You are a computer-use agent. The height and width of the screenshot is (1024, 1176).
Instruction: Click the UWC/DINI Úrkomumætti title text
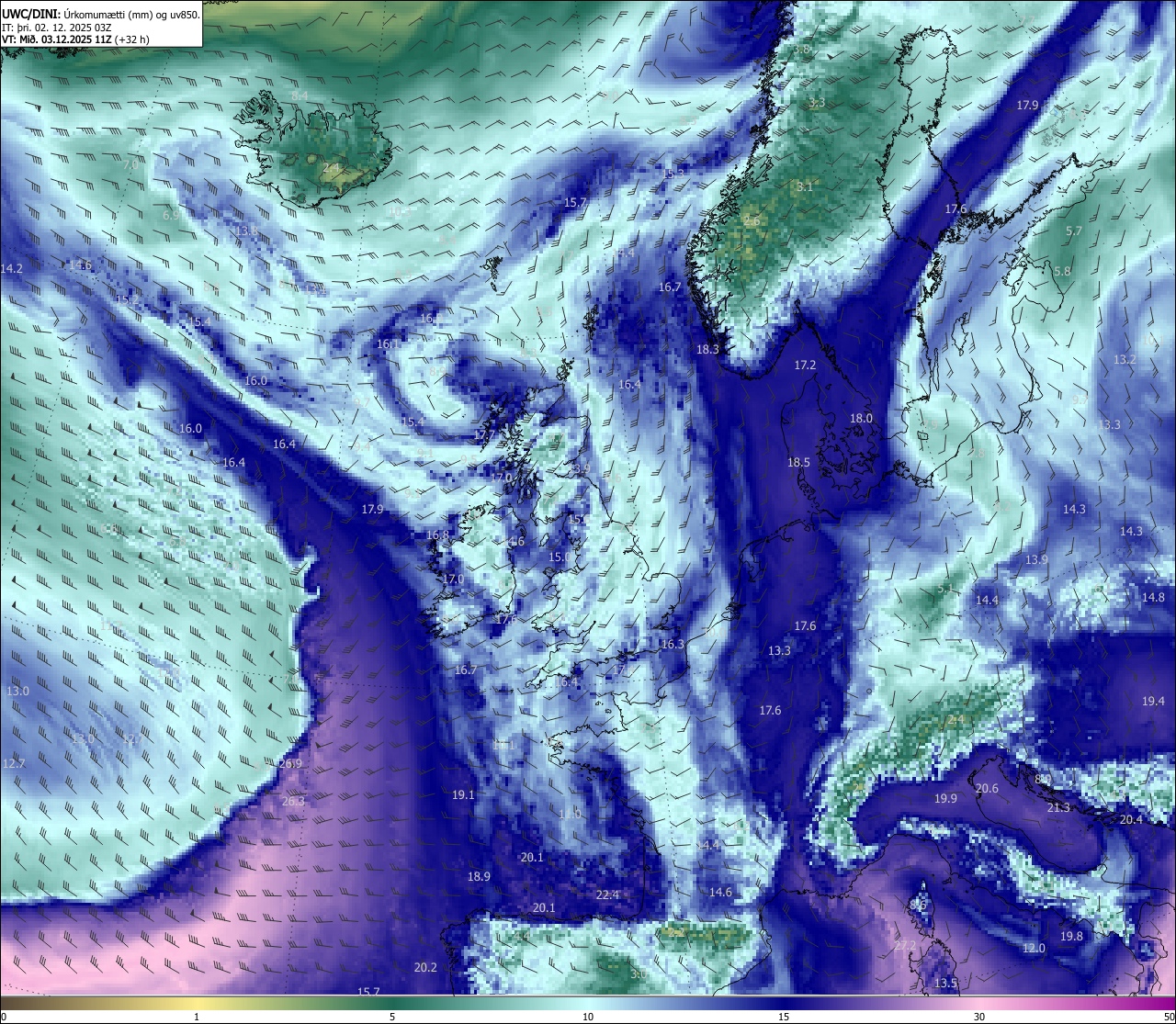point(101,15)
